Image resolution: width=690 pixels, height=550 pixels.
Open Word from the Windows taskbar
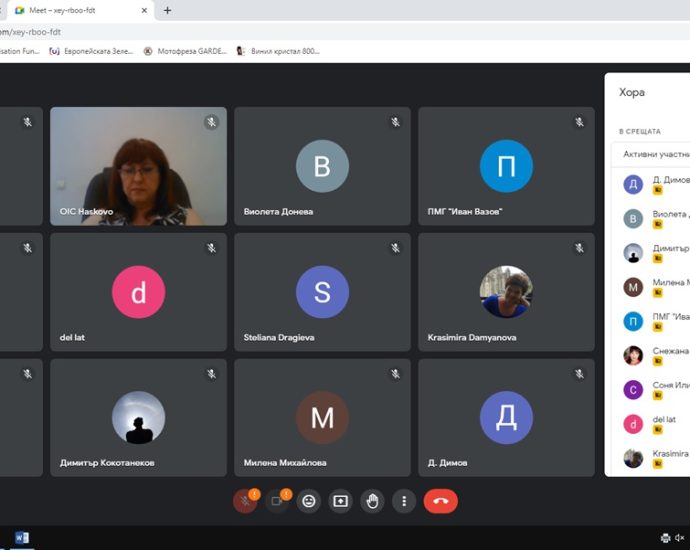pos(22,538)
